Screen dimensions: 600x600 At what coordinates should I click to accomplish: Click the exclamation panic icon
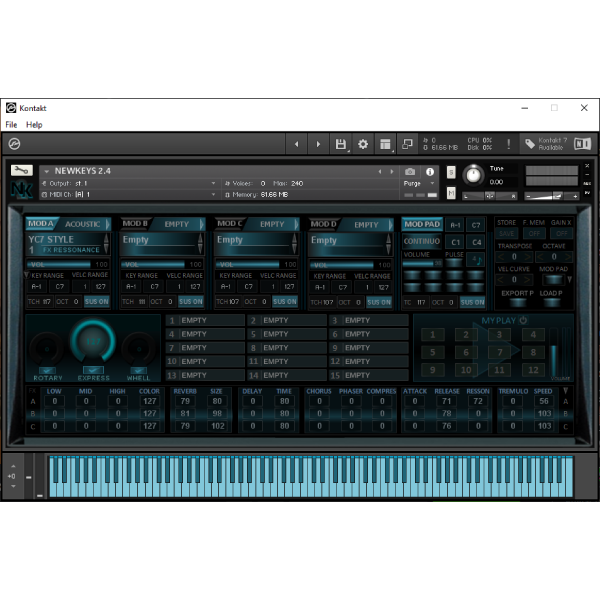(x=509, y=144)
